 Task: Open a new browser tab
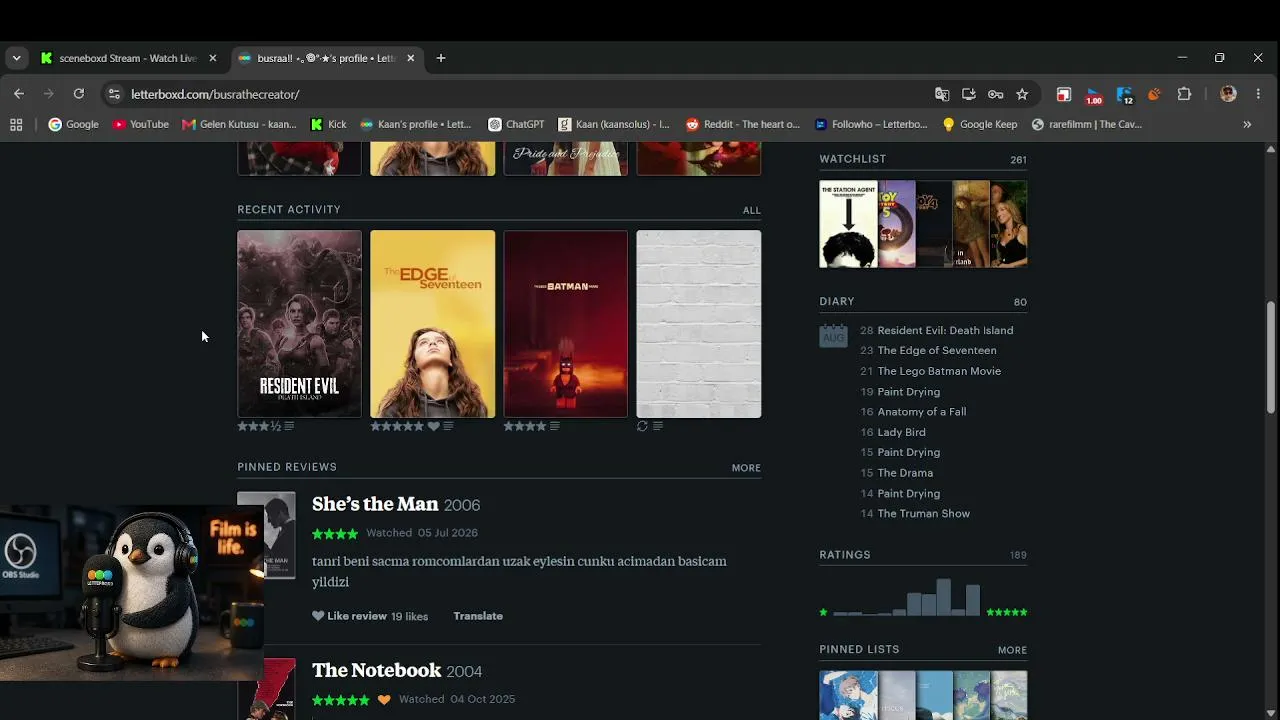[441, 58]
